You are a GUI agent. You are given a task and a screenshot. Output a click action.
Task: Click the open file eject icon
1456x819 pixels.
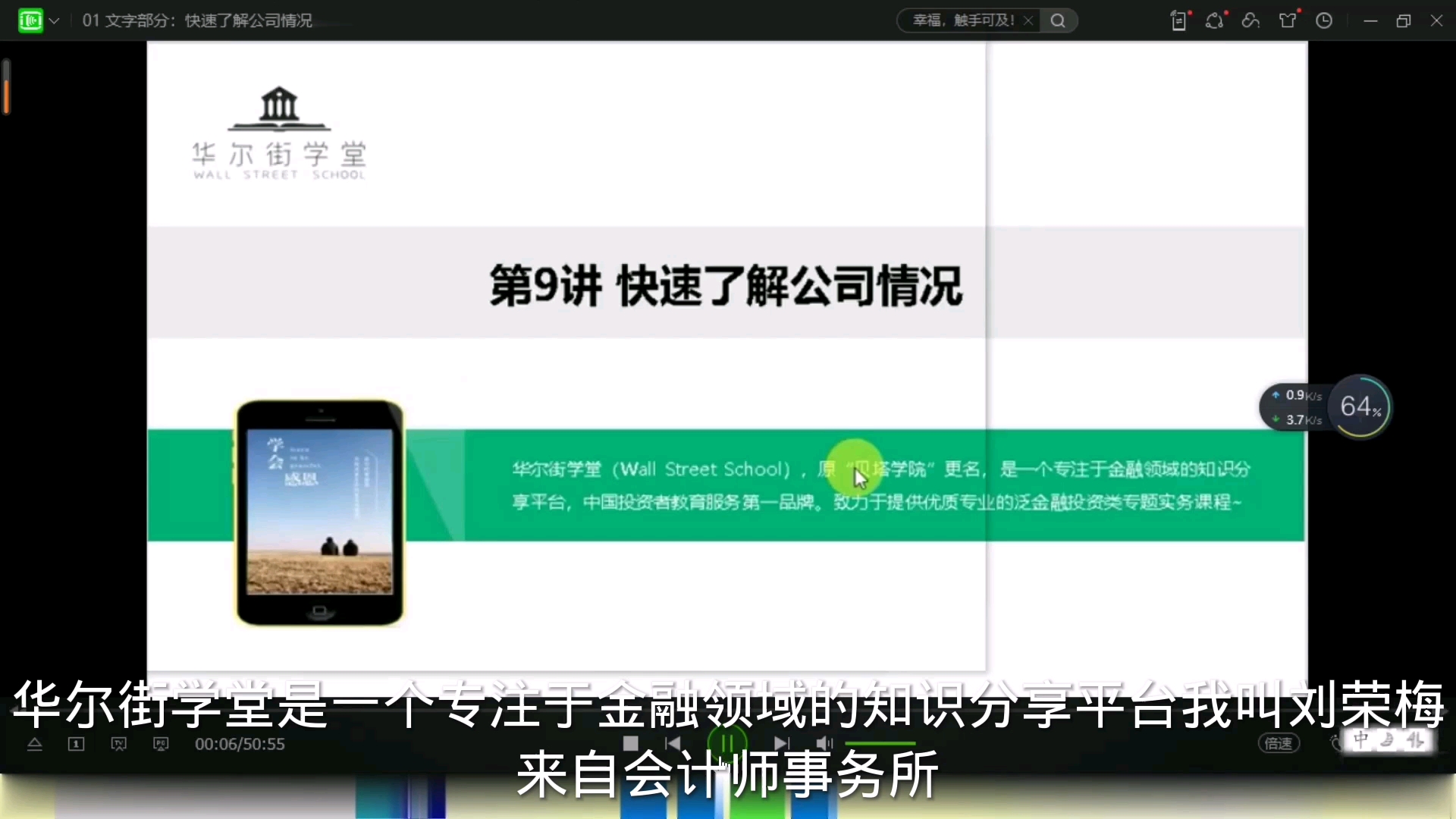[35, 745]
